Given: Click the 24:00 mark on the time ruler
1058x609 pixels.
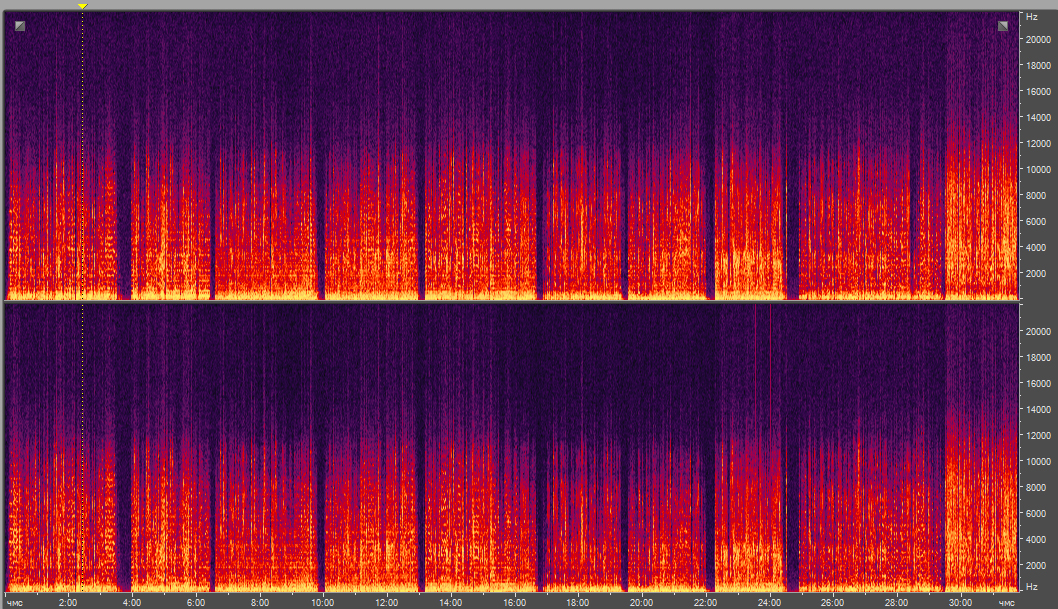Looking at the screenshot, I should pos(769,603).
